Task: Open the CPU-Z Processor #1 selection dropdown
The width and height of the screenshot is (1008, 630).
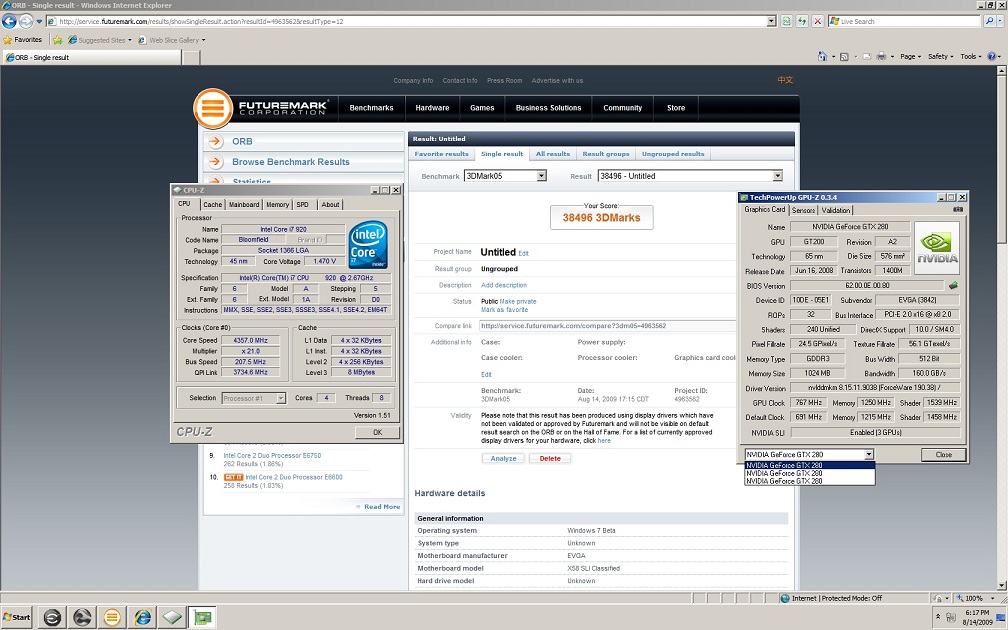Action: click(281, 399)
